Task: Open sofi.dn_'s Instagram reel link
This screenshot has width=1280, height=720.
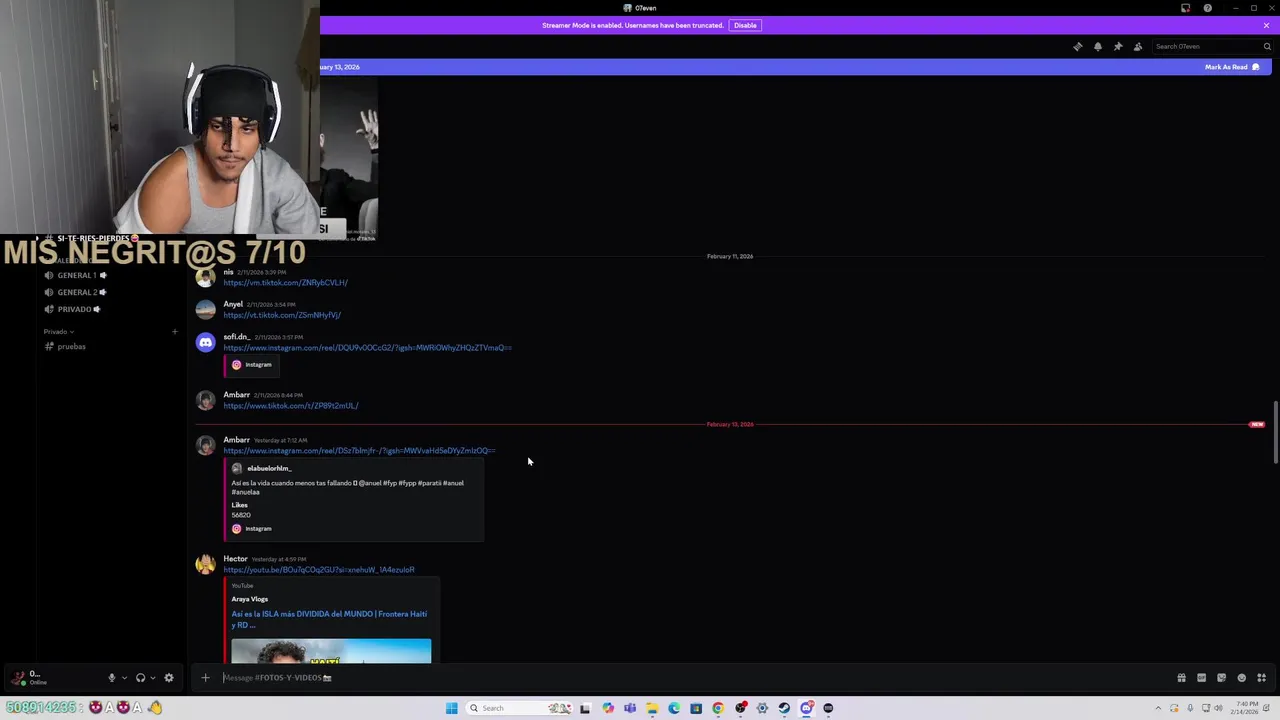Action: 367,348
